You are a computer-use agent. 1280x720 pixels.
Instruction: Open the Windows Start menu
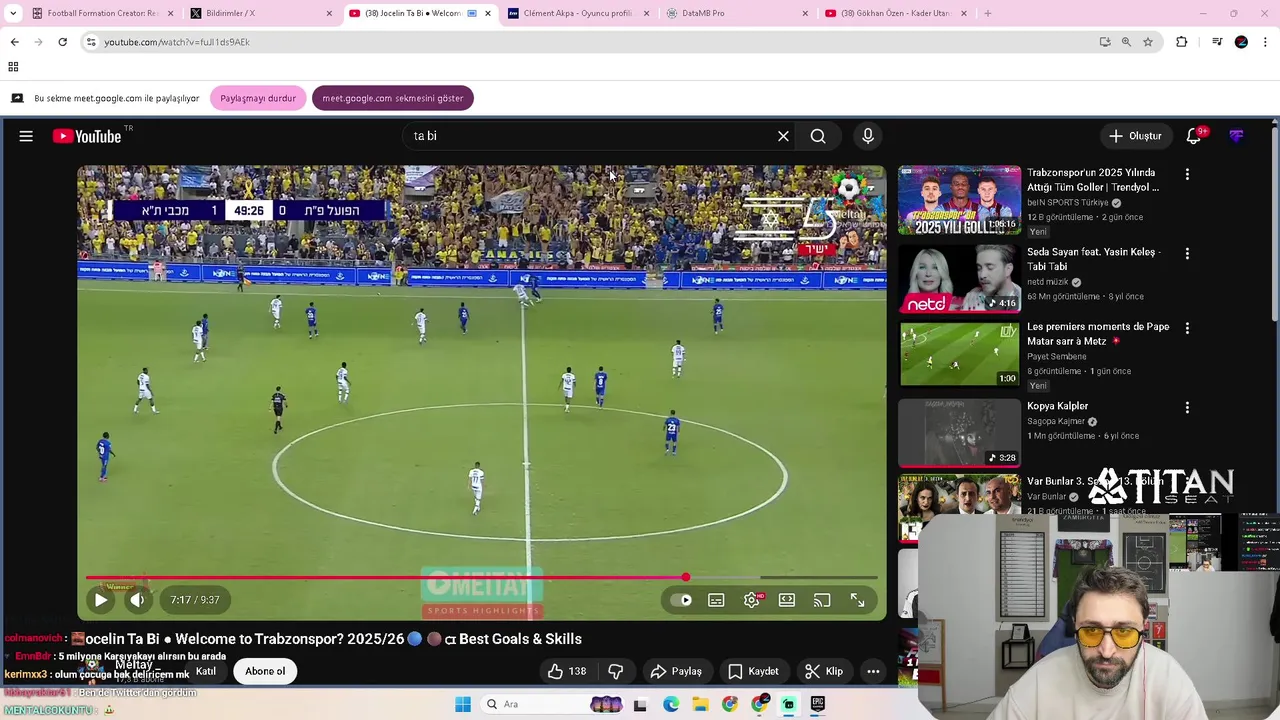tap(463, 704)
